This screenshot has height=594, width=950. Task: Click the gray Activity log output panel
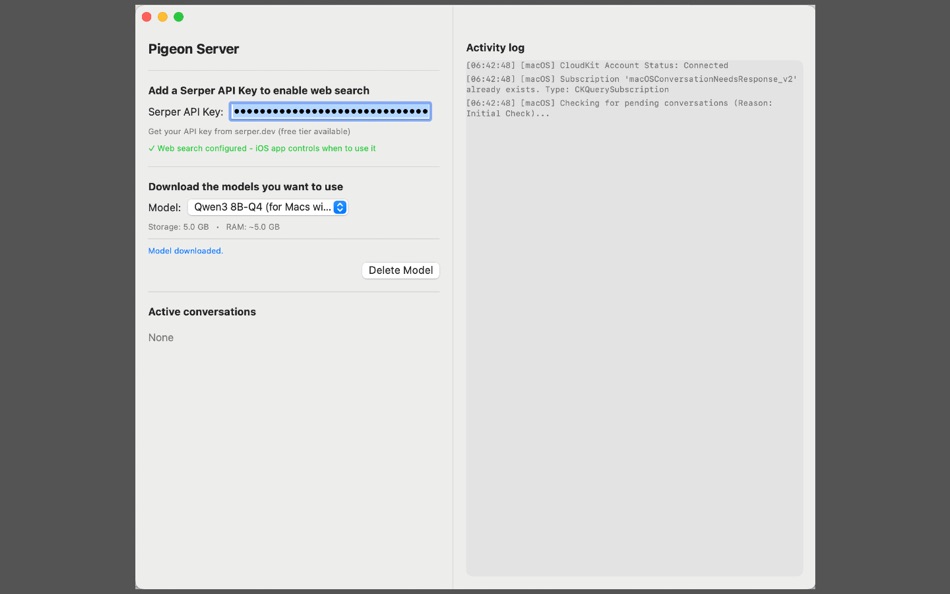(x=635, y=350)
